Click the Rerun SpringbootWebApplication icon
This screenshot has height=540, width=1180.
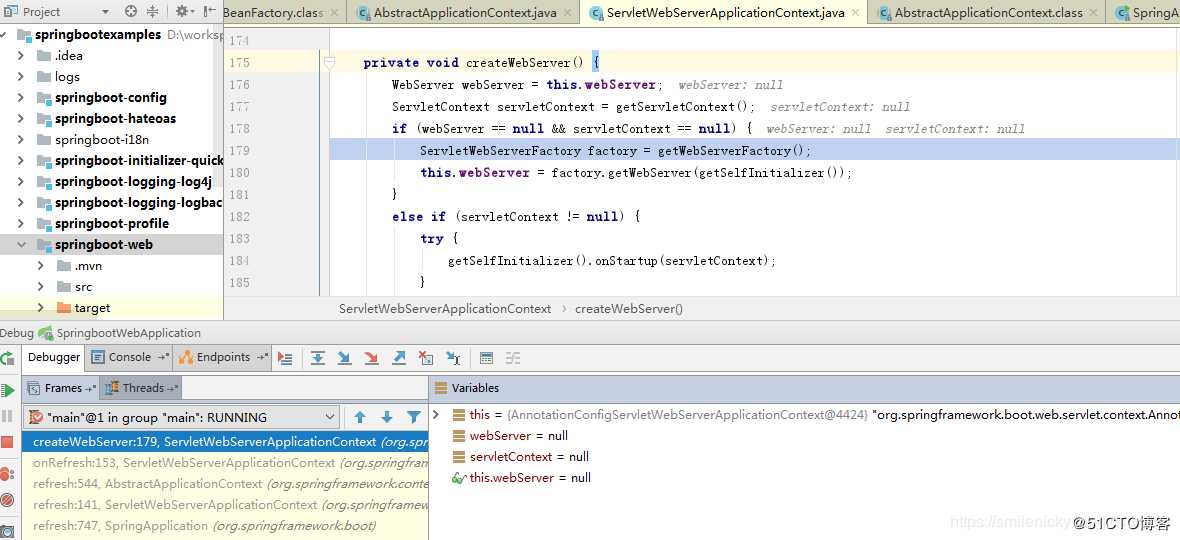click(x=8, y=359)
